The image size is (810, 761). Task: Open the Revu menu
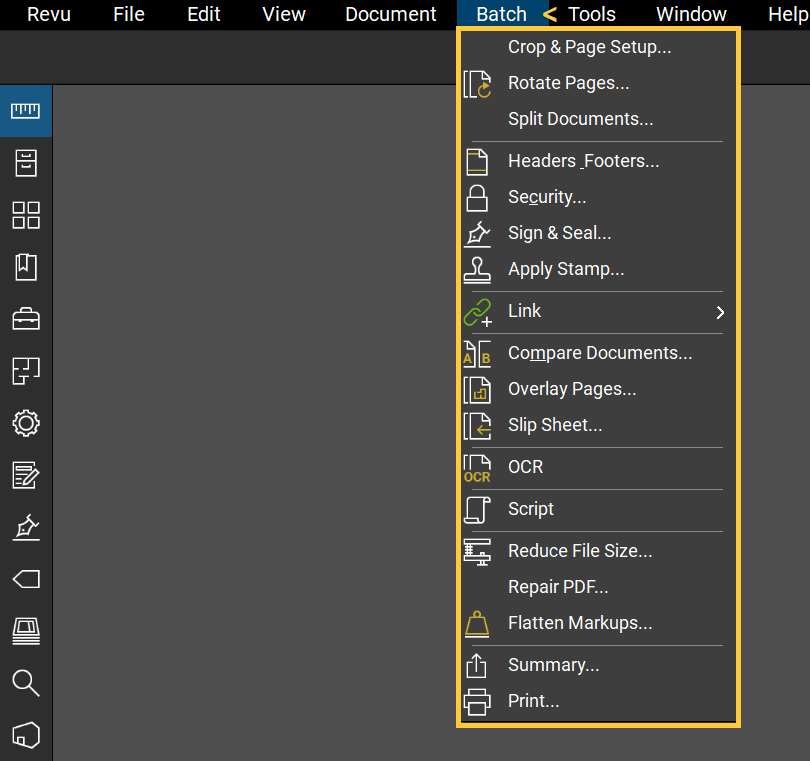pos(49,14)
